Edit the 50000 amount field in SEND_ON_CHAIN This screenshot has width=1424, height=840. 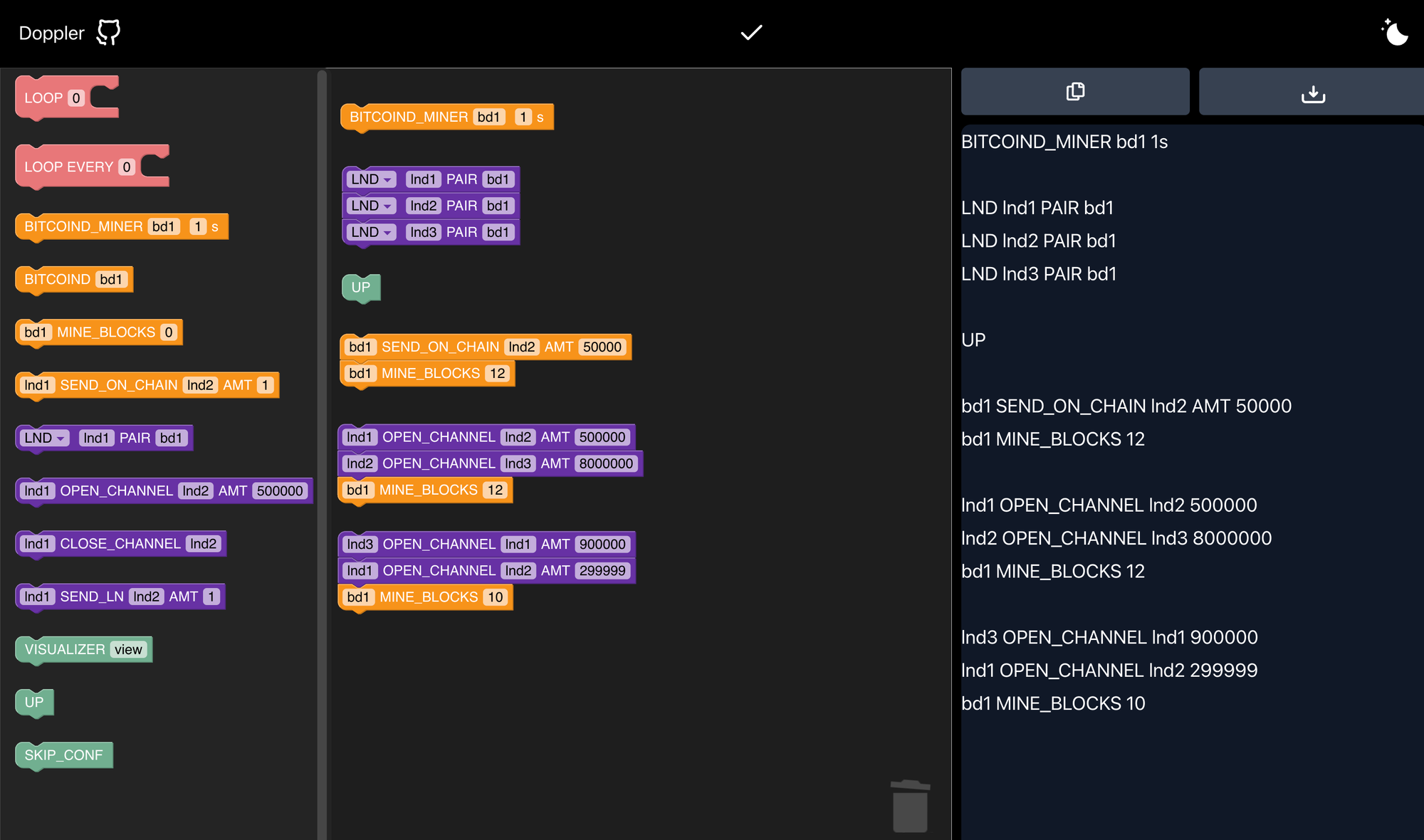point(602,347)
